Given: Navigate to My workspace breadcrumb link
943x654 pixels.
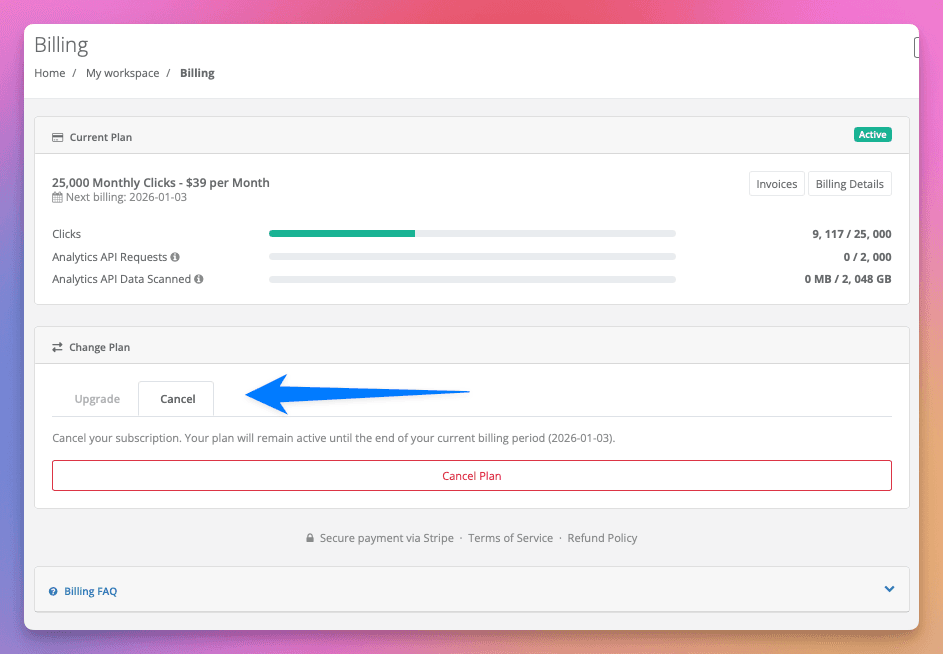Looking at the screenshot, I should [x=122, y=73].
